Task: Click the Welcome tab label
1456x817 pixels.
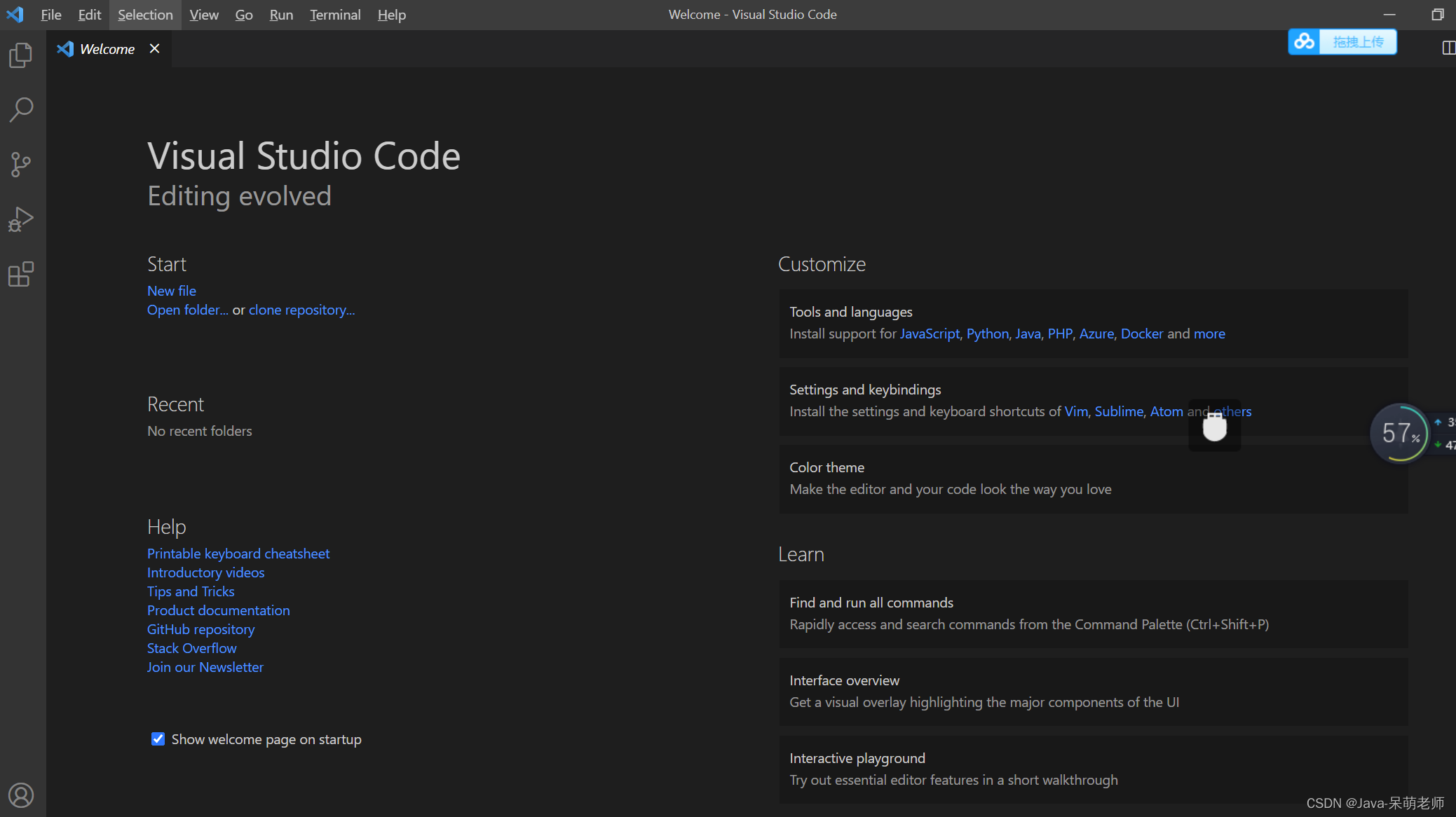Action: point(106,48)
